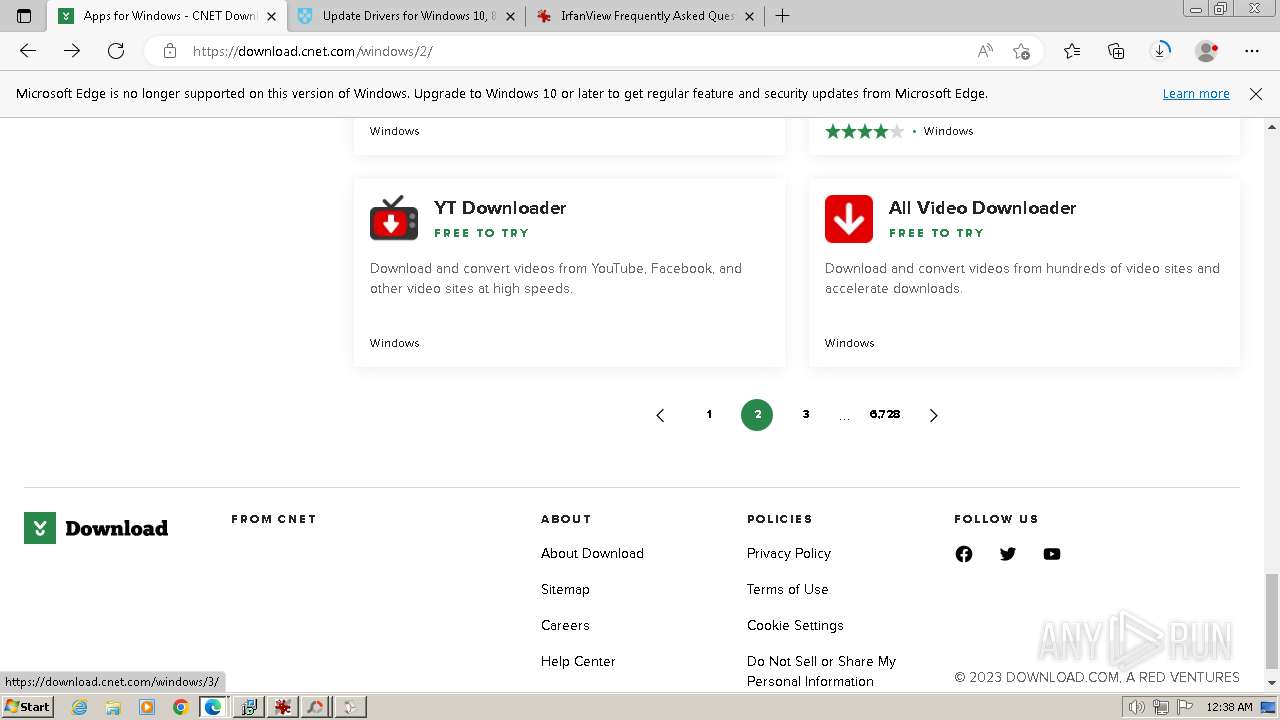
Task: Open CNET Facebook page icon
Action: pyautogui.click(x=964, y=554)
